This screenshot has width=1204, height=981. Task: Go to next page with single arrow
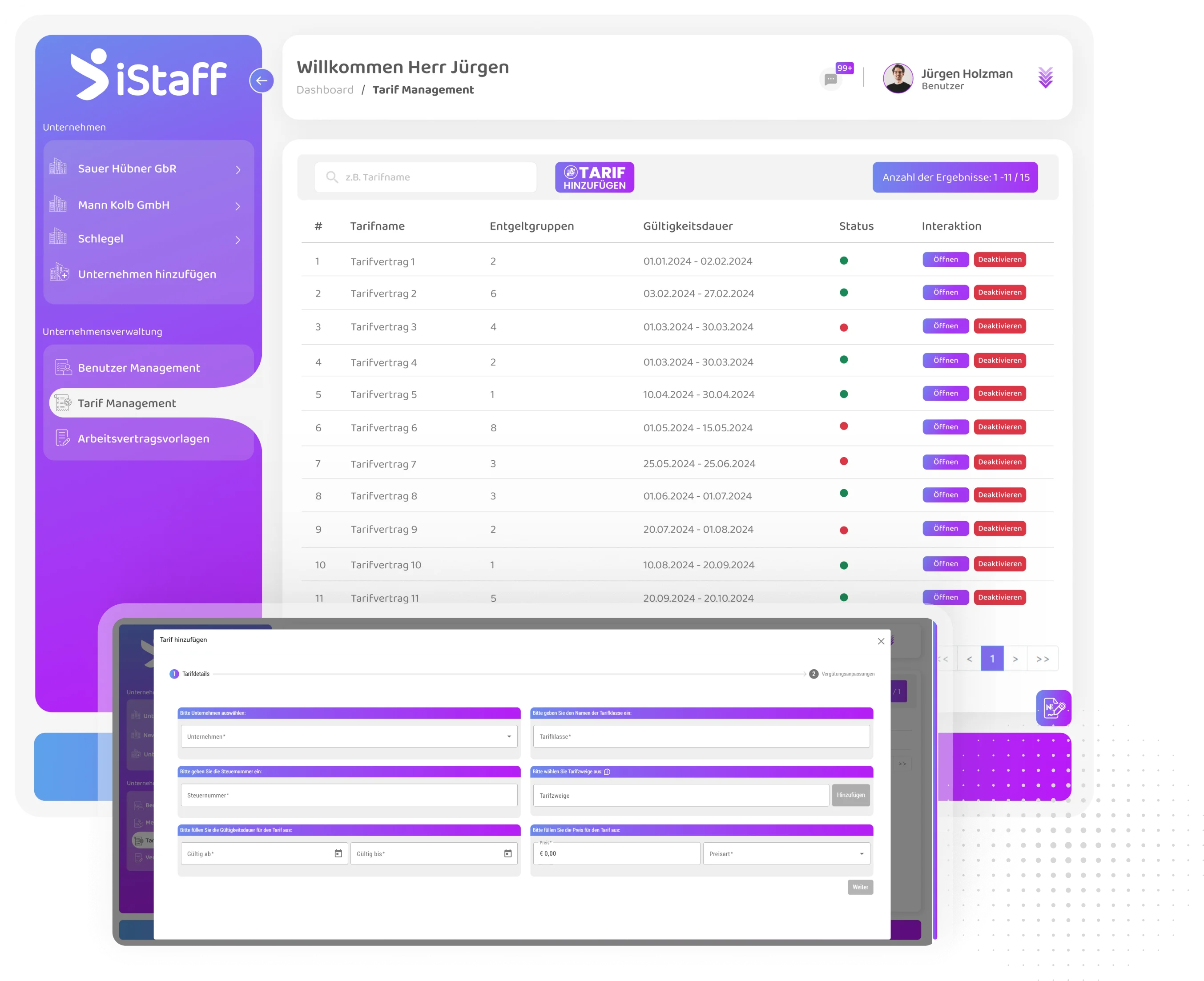(1015, 659)
